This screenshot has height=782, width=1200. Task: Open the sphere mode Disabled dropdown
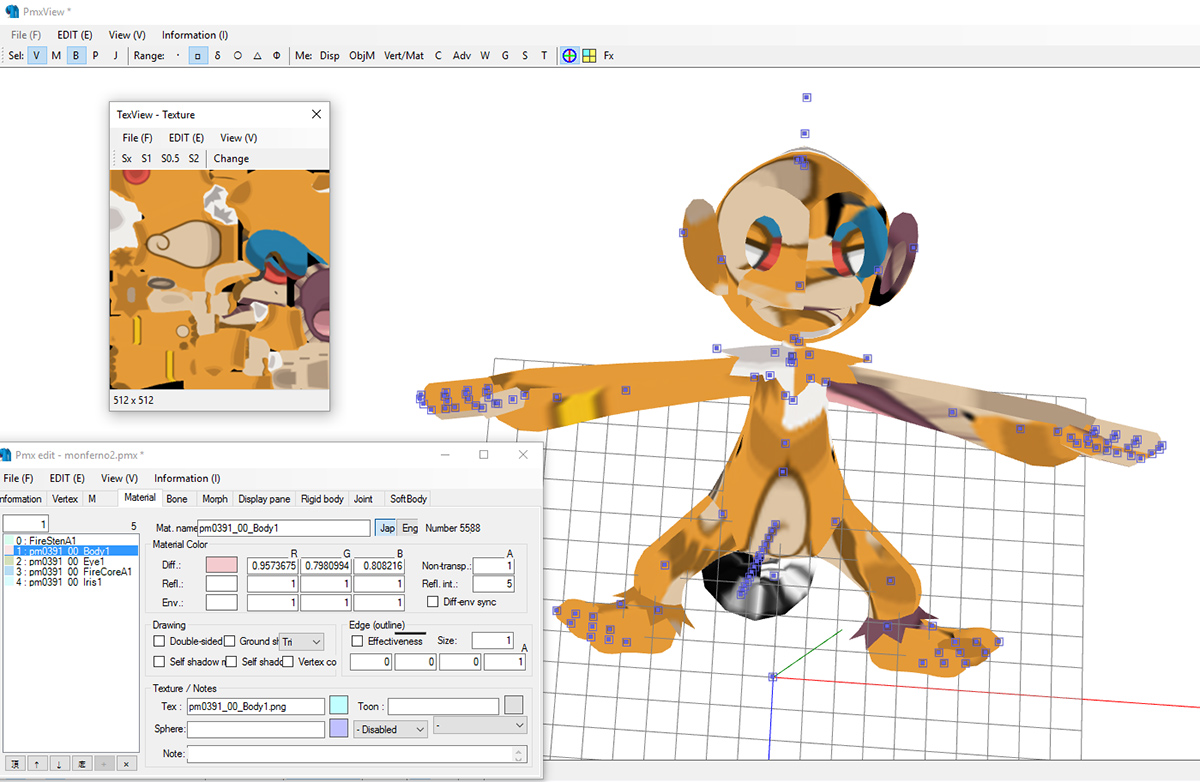391,729
